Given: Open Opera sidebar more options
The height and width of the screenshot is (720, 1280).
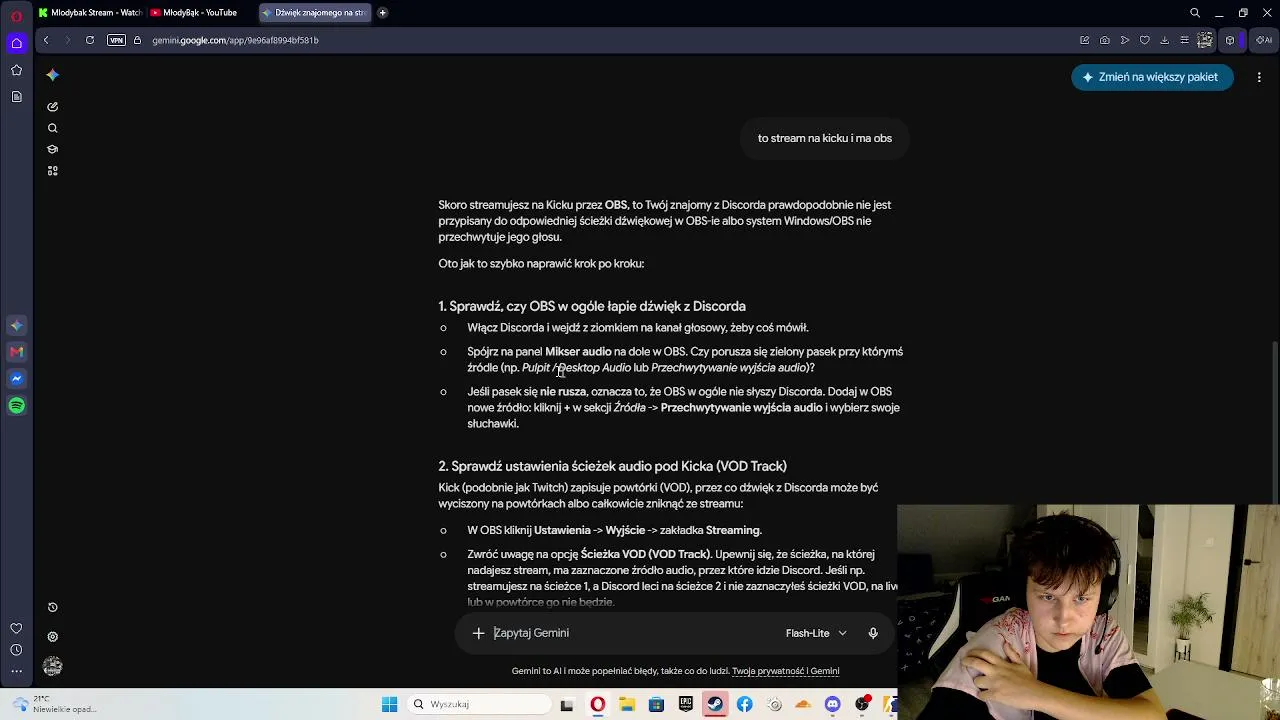Looking at the screenshot, I should click(16, 671).
